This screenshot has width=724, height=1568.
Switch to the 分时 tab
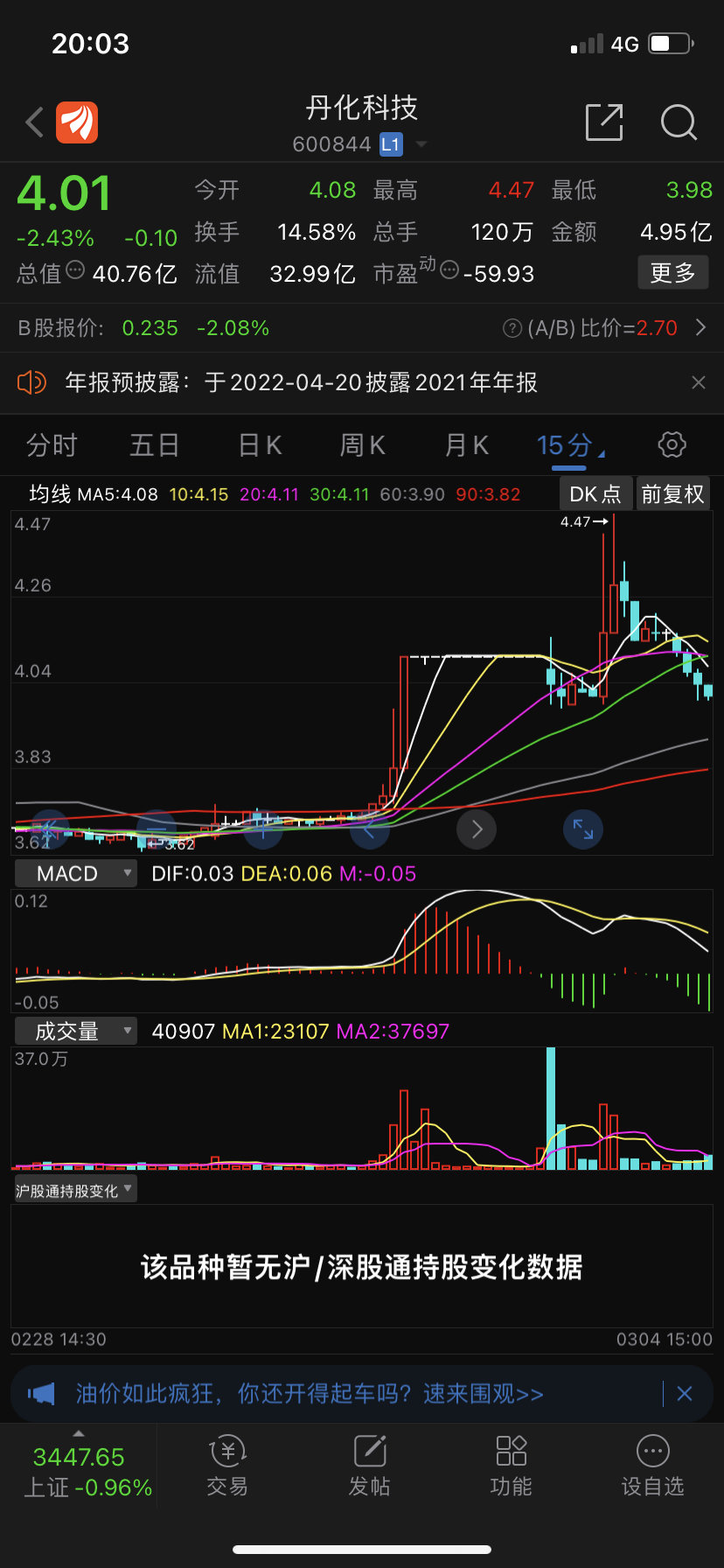pos(52,445)
